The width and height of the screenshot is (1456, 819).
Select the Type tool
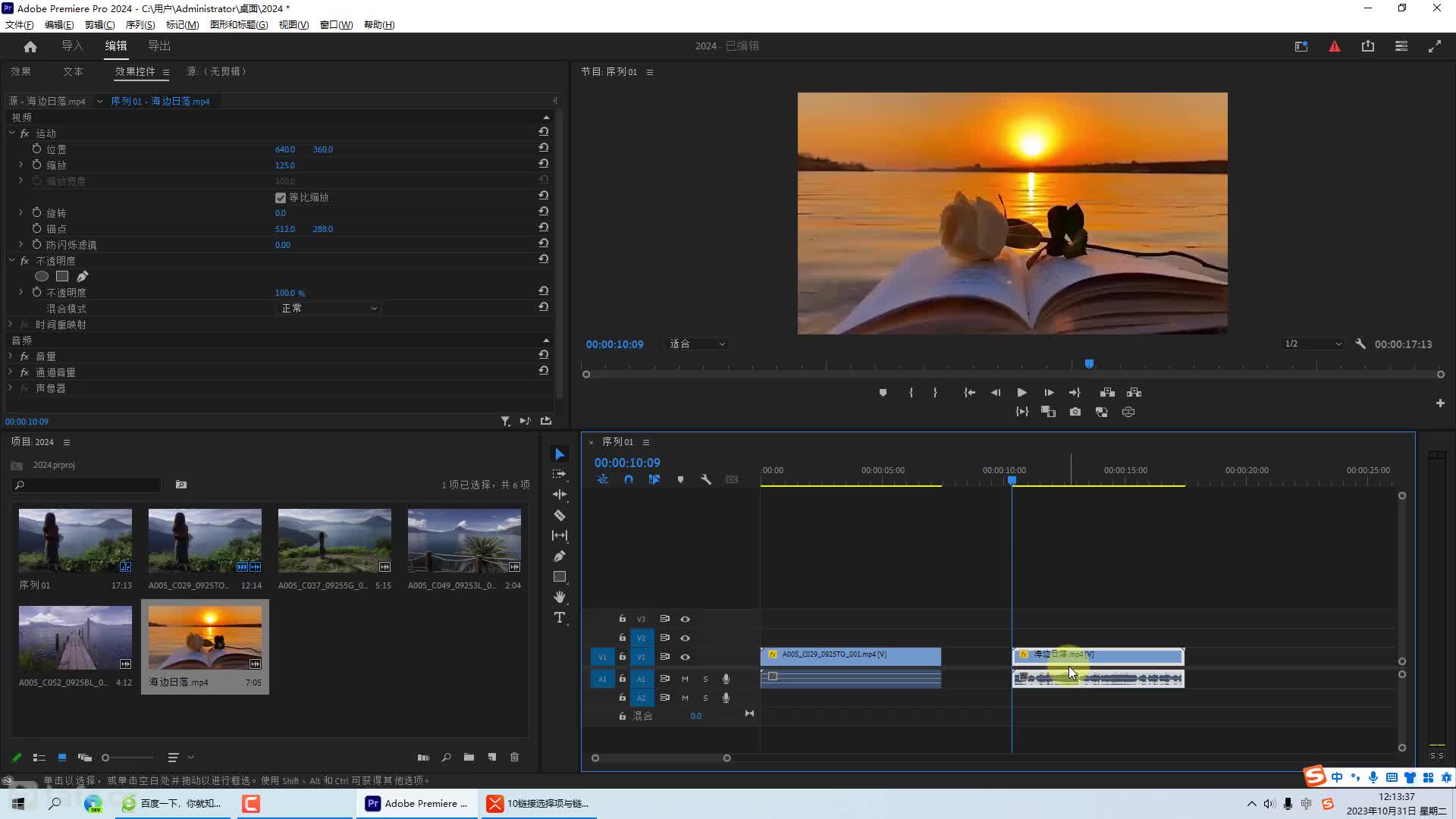[560, 617]
